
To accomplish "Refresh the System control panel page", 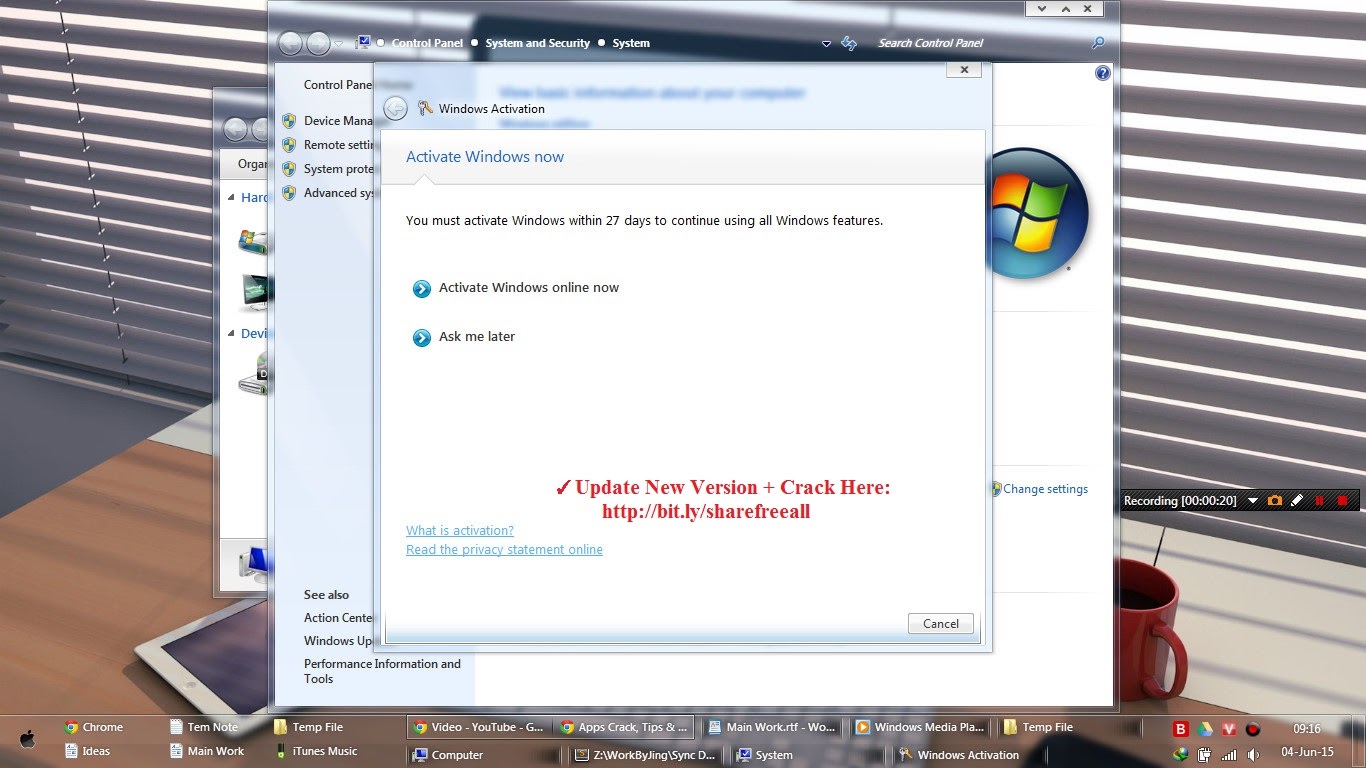I will 849,43.
